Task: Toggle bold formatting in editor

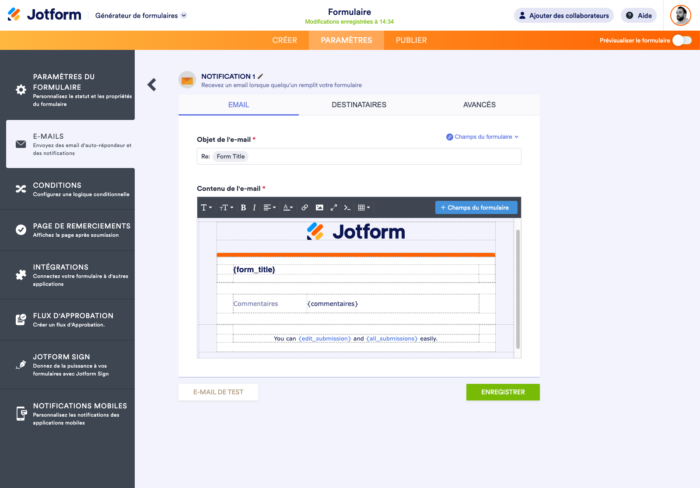Action: [243, 208]
